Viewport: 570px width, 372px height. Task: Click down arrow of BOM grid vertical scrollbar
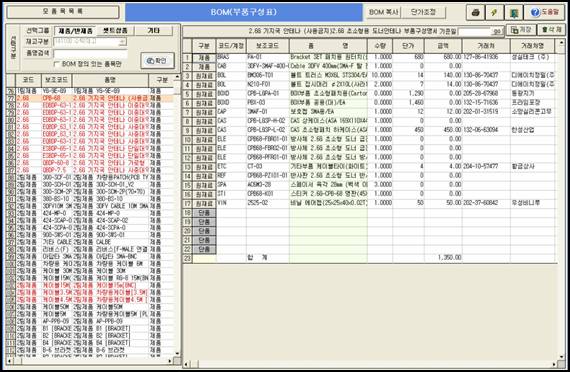pos(561,357)
